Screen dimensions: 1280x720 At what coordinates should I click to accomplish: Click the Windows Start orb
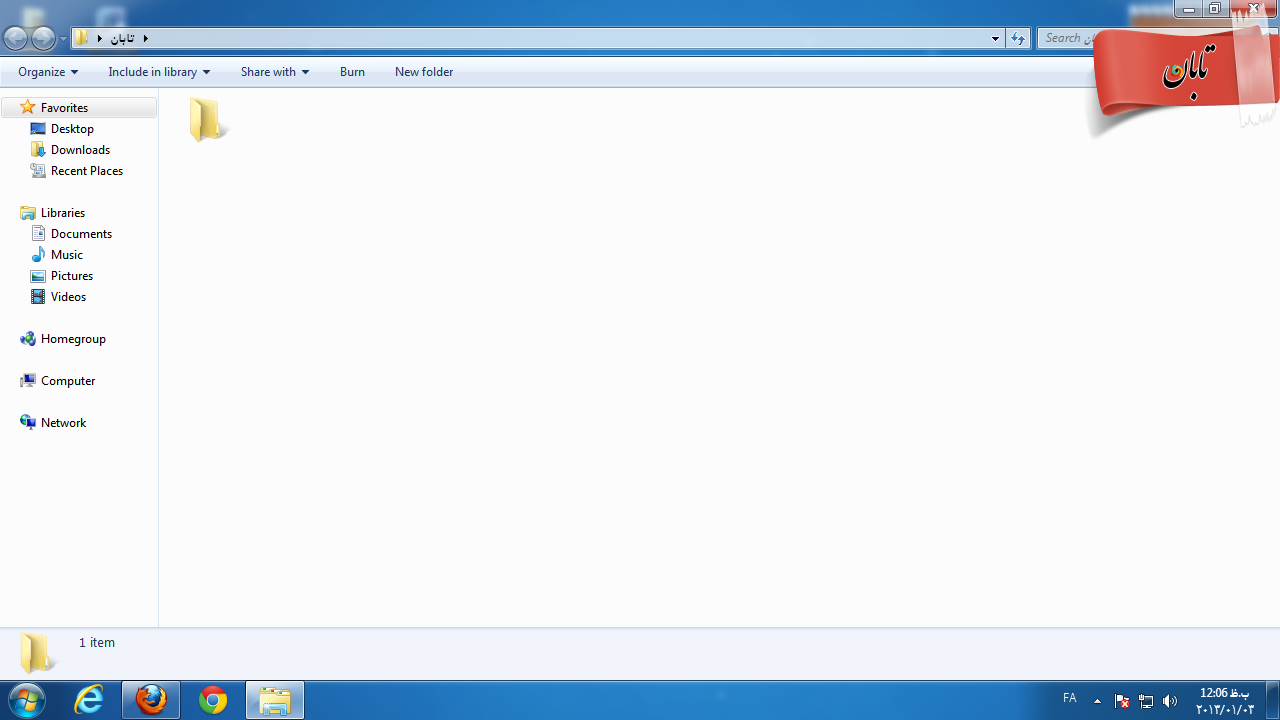point(27,700)
